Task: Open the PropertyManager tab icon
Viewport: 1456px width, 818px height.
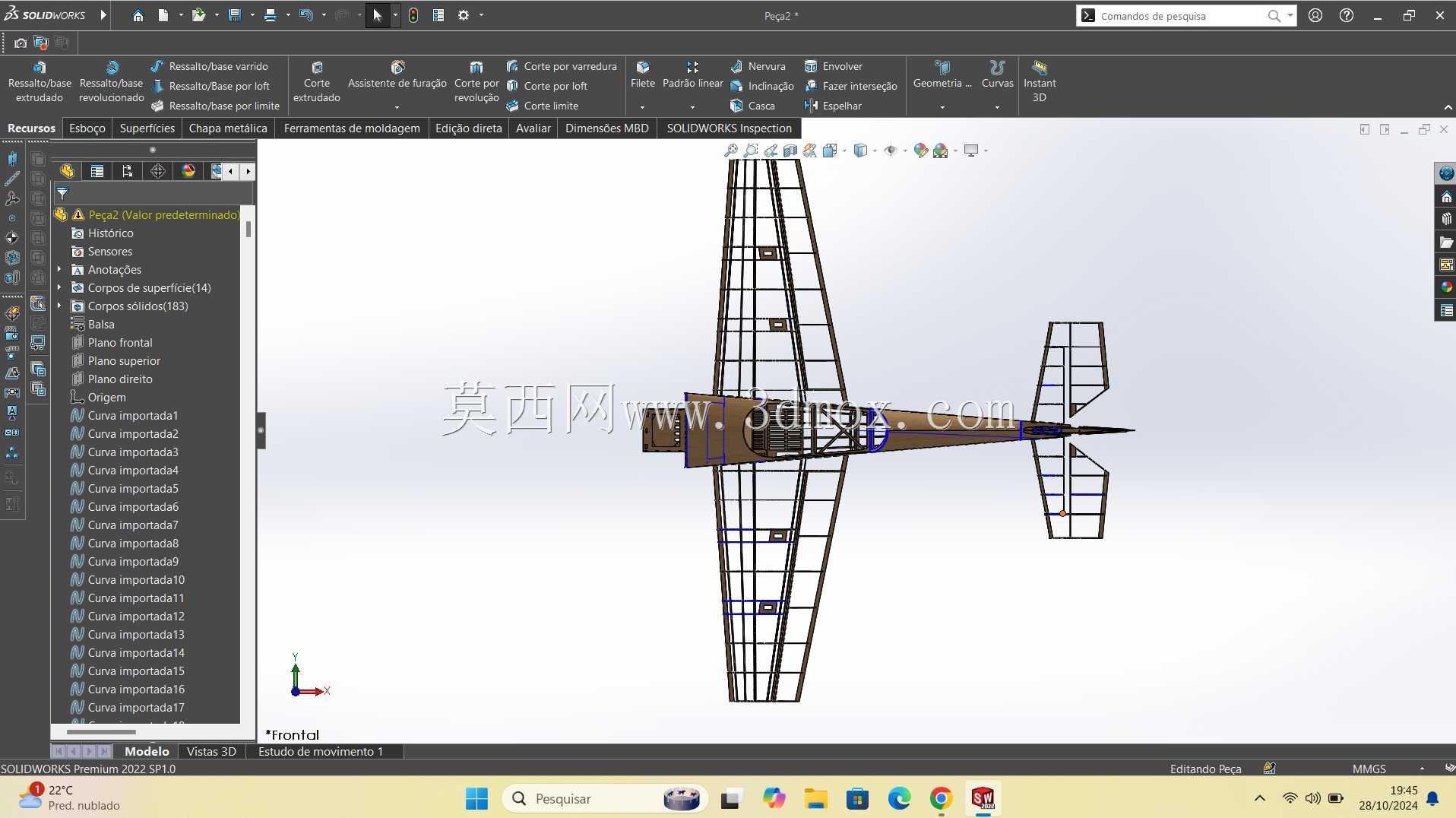Action: (x=97, y=171)
